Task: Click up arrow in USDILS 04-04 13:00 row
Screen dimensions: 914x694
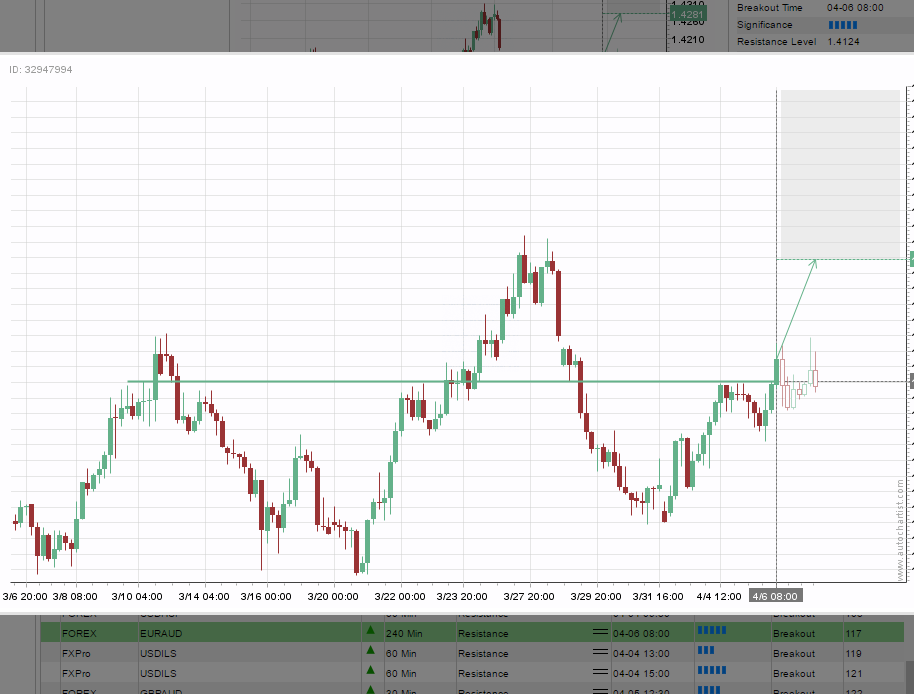Action: [370, 650]
